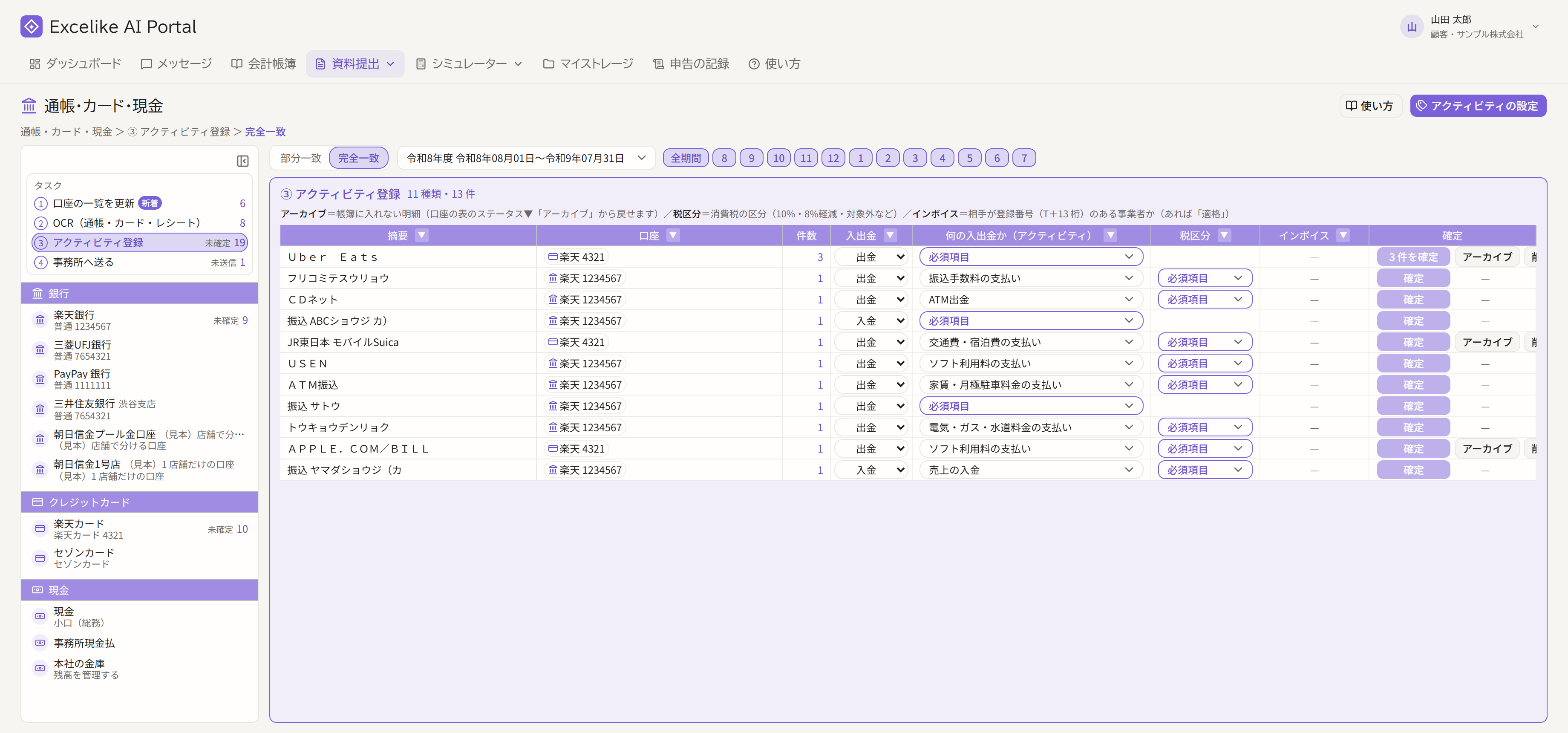Open 税区分 dropdown for フリコミテスウリョウ row
The width and height of the screenshot is (1568, 733).
pyautogui.click(x=1205, y=278)
